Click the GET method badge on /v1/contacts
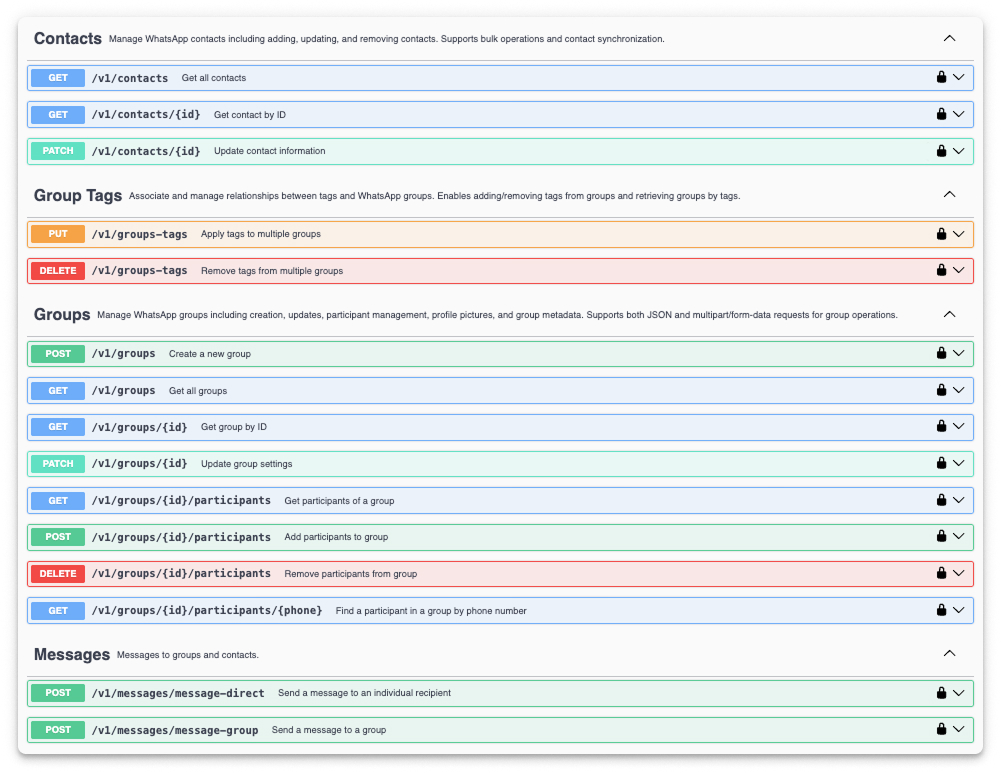 click(x=57, y=77)
